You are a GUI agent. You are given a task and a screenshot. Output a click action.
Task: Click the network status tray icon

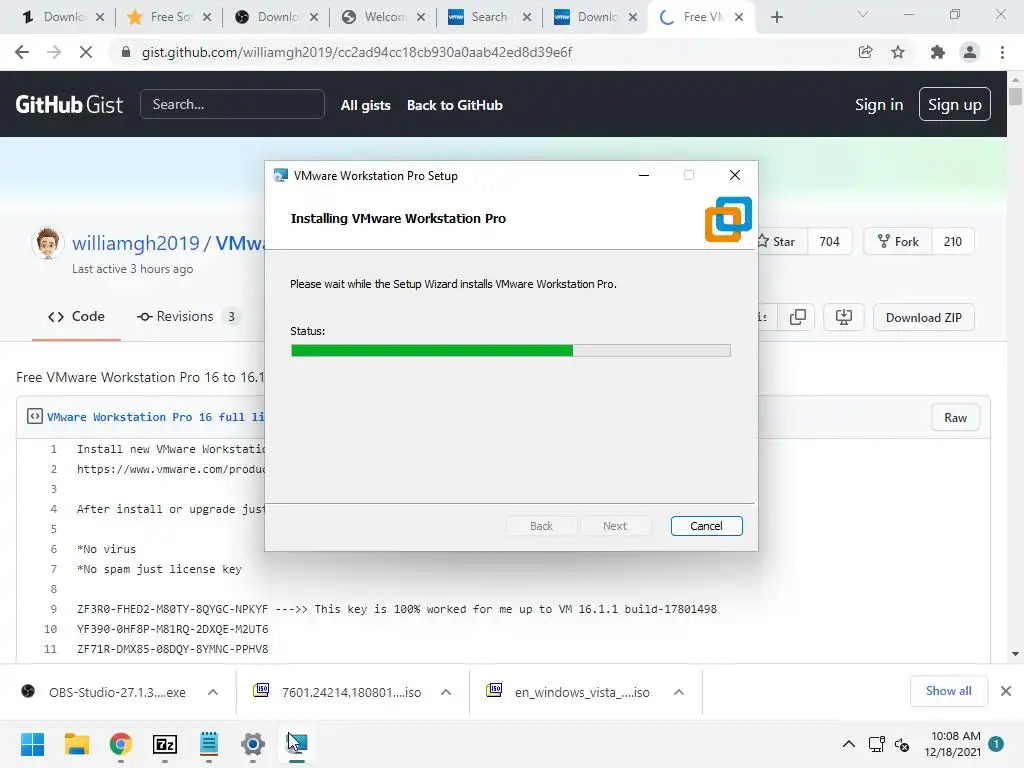click(x=876, y=744)
